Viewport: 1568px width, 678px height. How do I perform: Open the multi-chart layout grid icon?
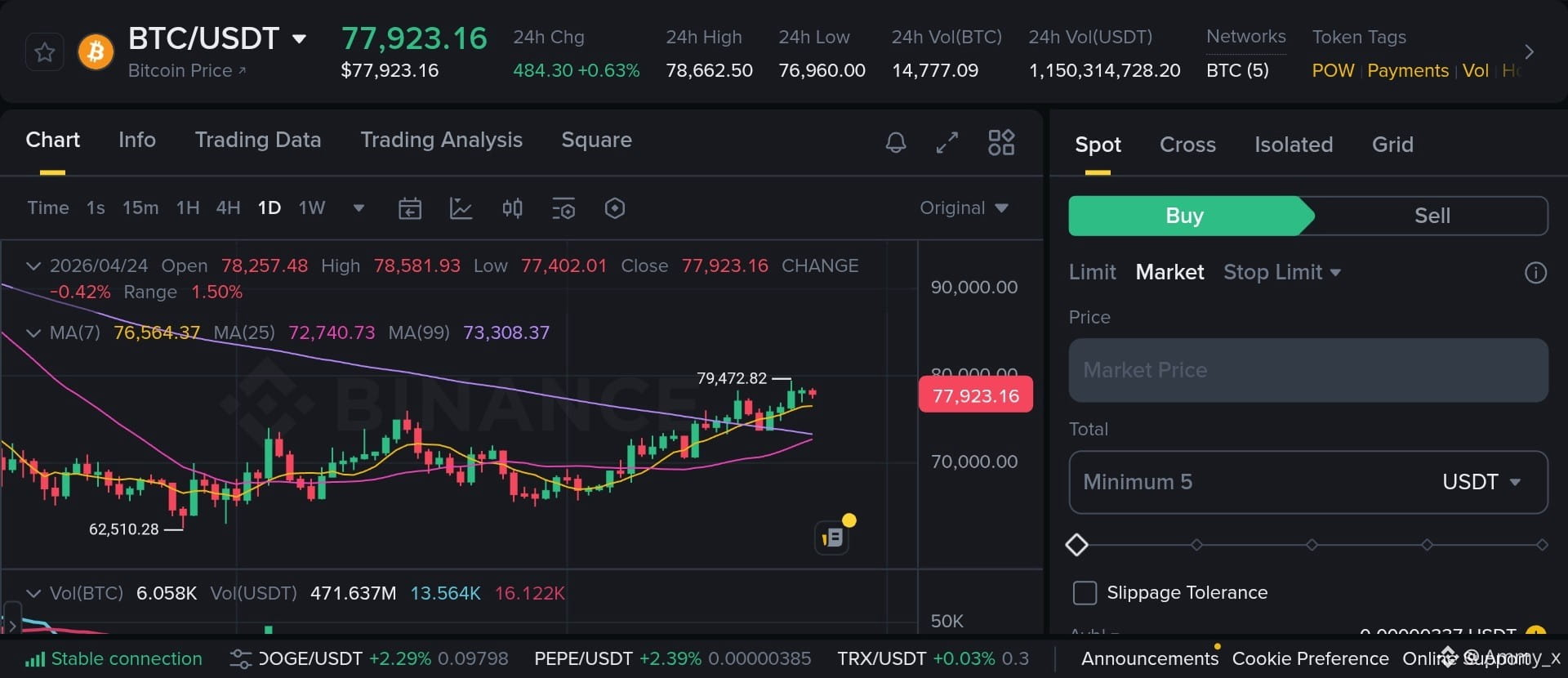(x=1001, y=143)
